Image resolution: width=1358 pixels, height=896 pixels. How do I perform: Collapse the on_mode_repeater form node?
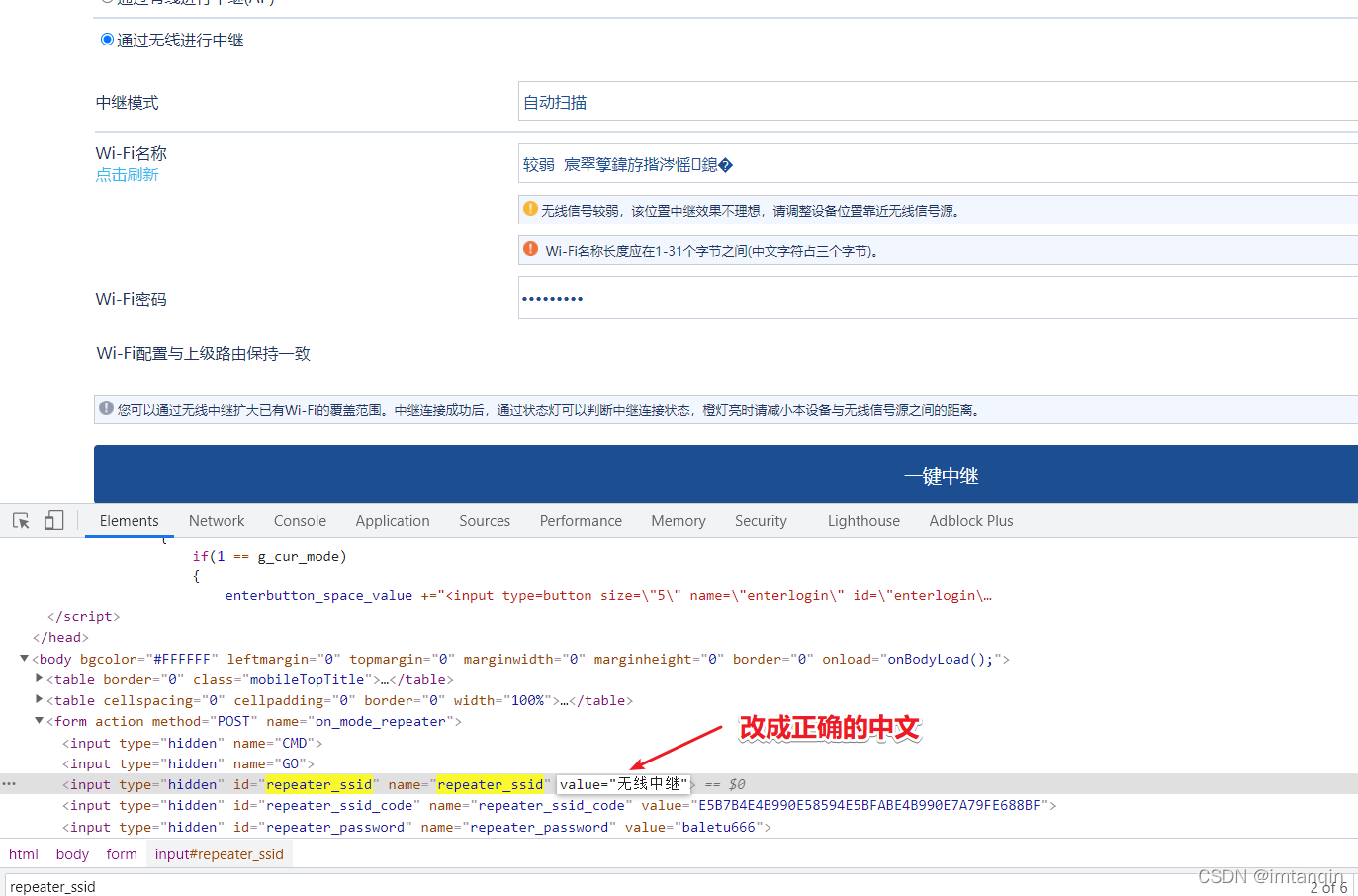coord(40,721)
